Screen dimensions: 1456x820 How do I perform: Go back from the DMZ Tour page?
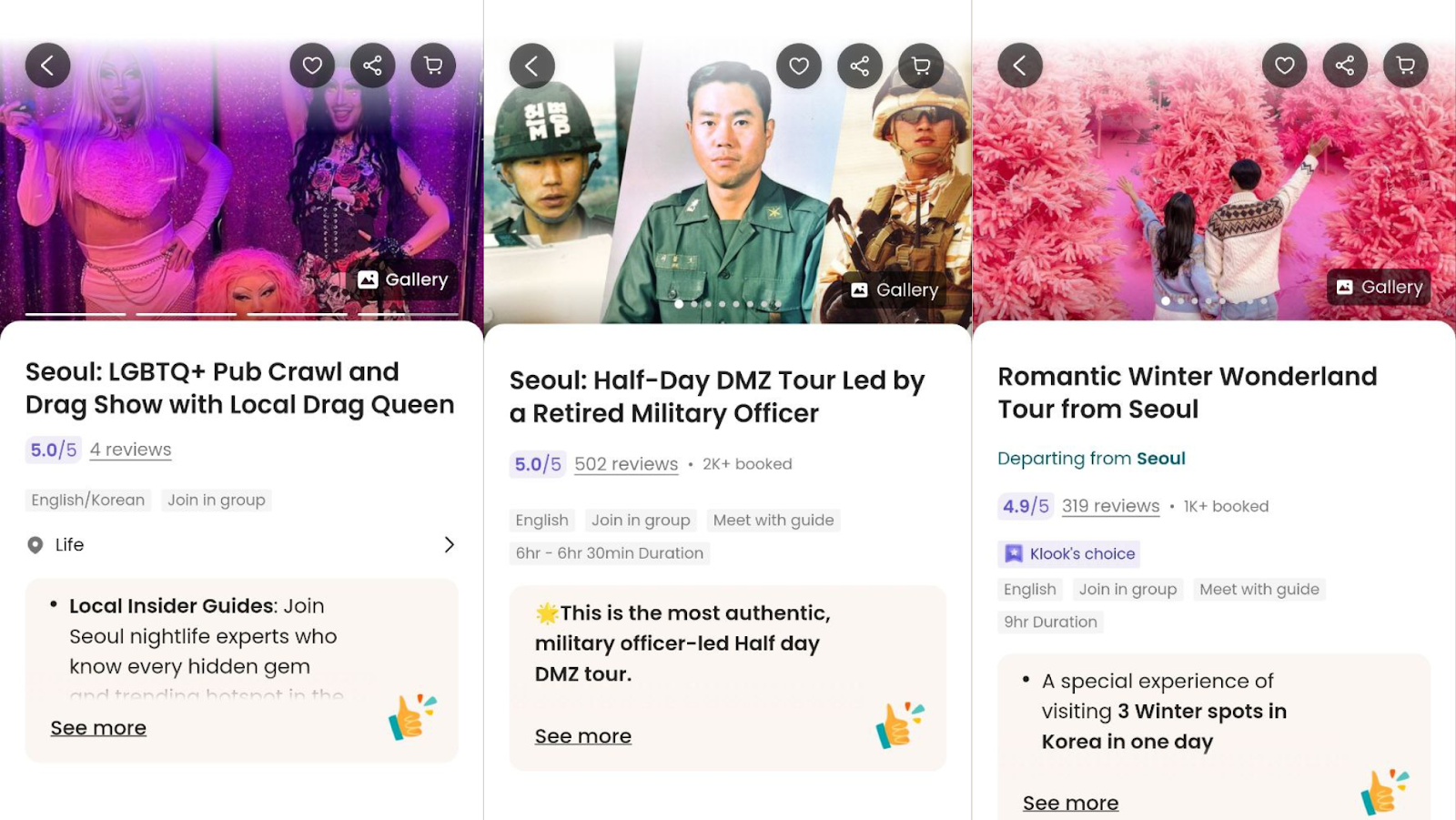click(x=532, y=66)
